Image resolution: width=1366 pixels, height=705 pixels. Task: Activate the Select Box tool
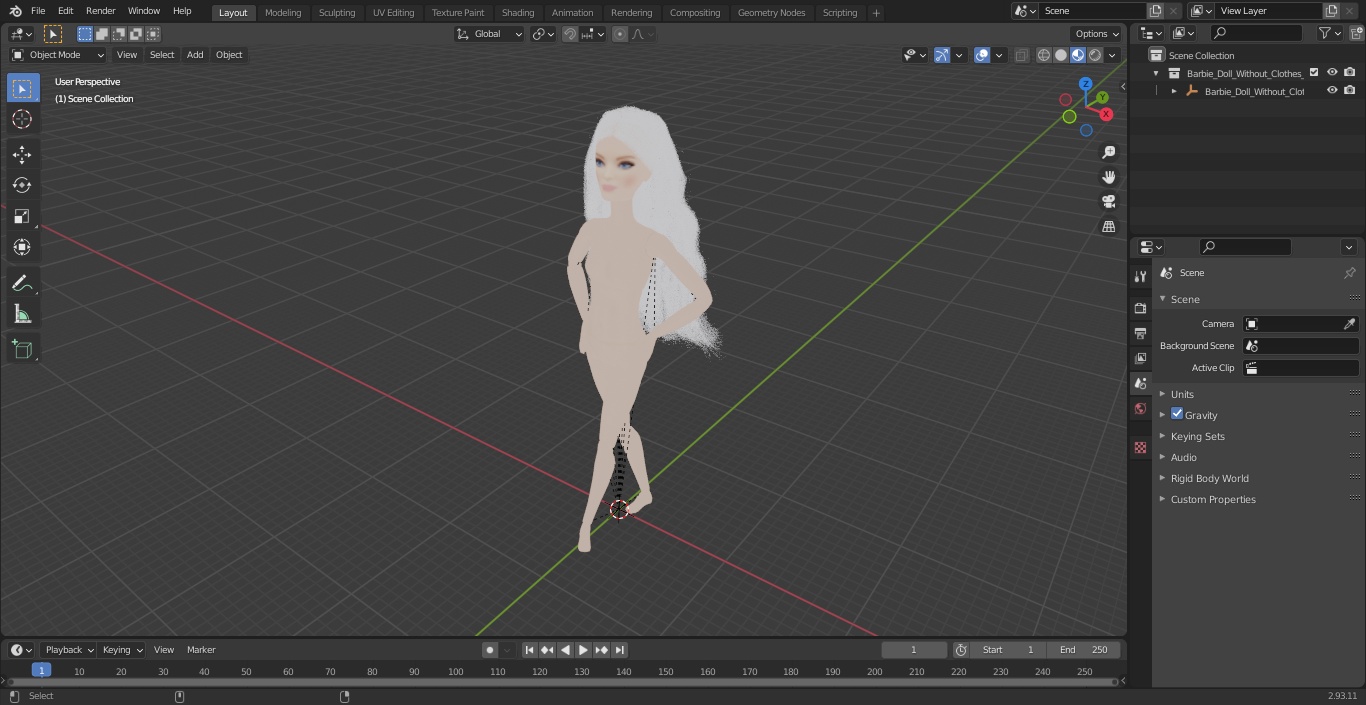pyautogui.click(x=22, y=88)
